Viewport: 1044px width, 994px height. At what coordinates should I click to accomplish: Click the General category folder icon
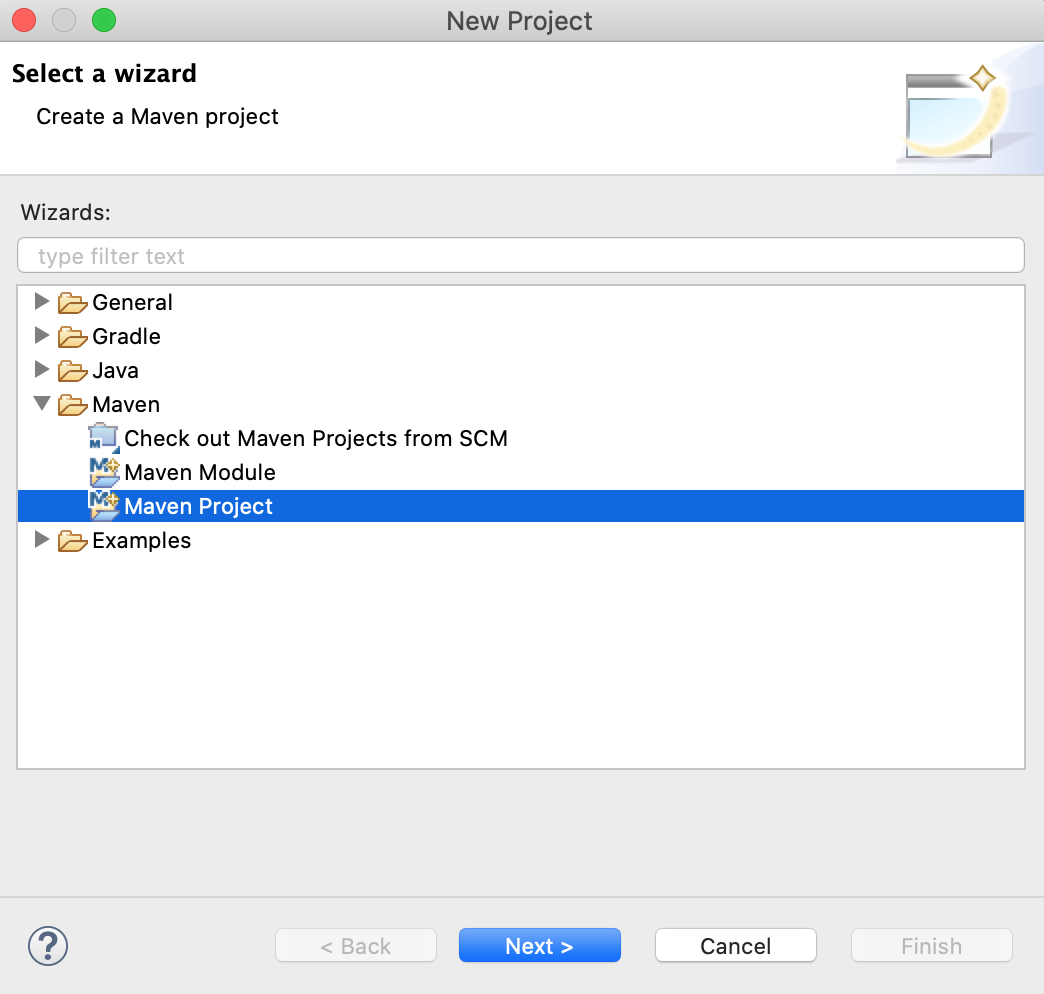coord(73,302)
